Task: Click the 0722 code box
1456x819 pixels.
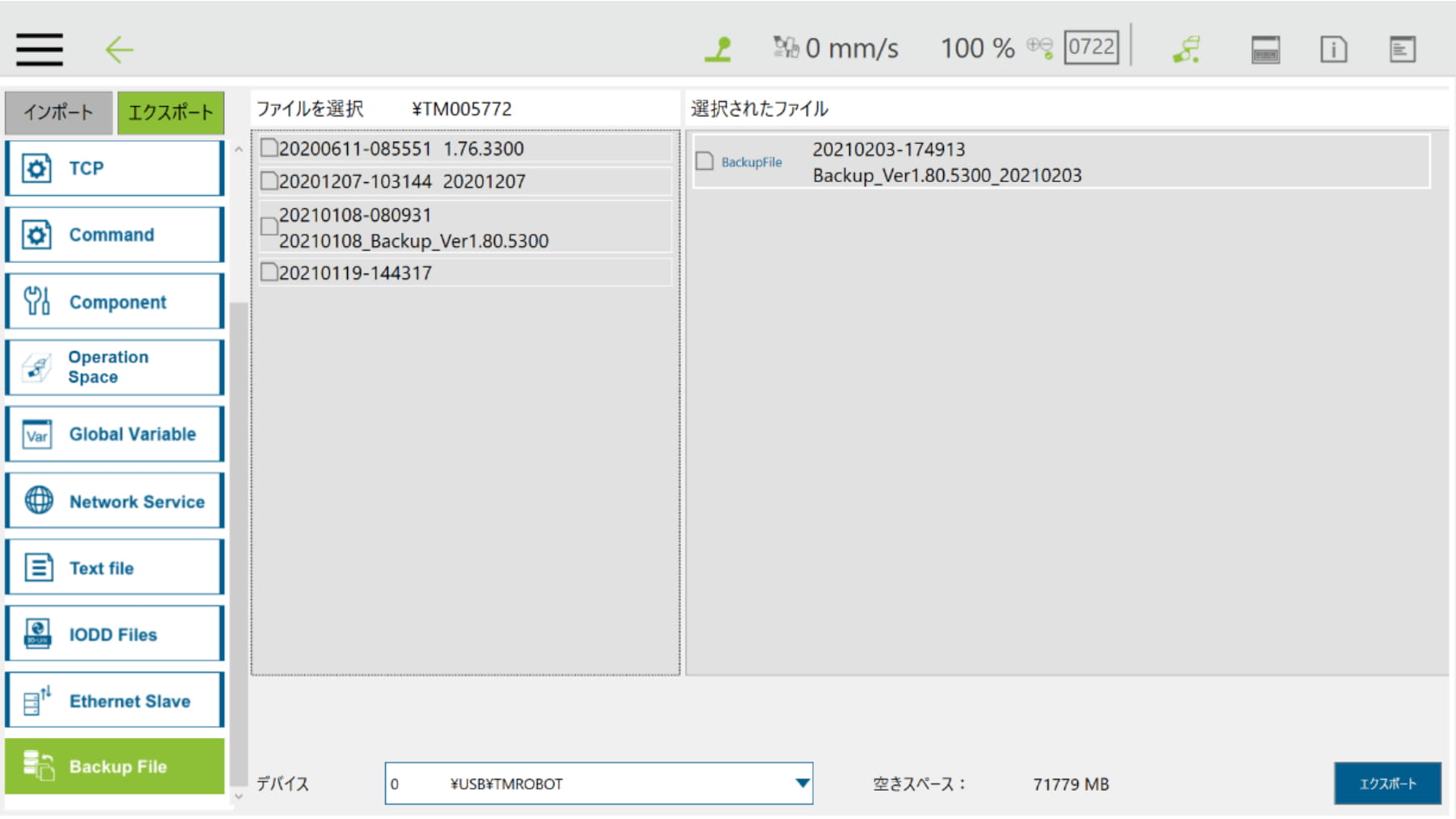Action: pyautogui.click(x=1091, y=47)
